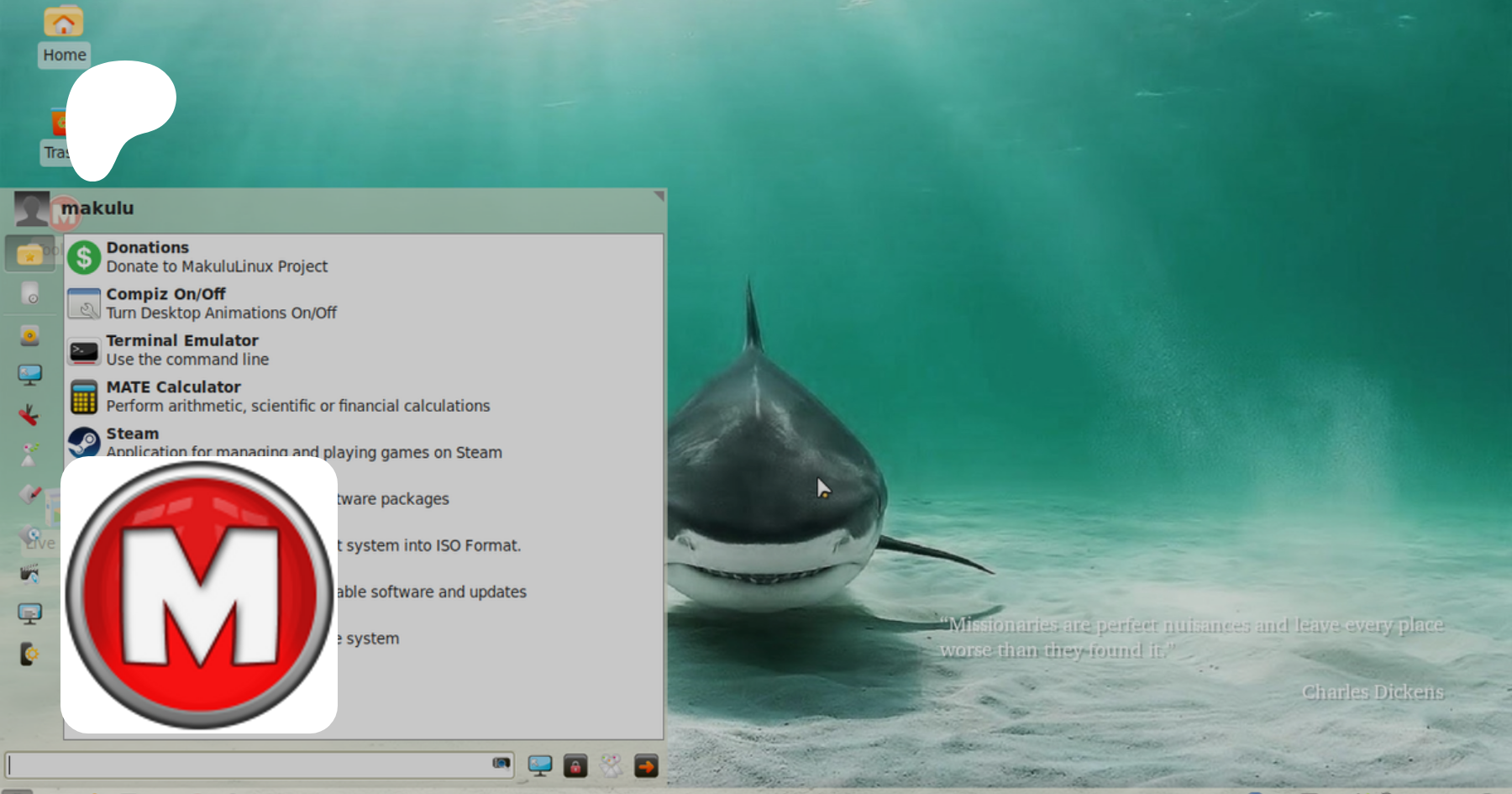1512x794 pixels.
Task: Open the settings monitor icon beside search
Action: (539, 765)
